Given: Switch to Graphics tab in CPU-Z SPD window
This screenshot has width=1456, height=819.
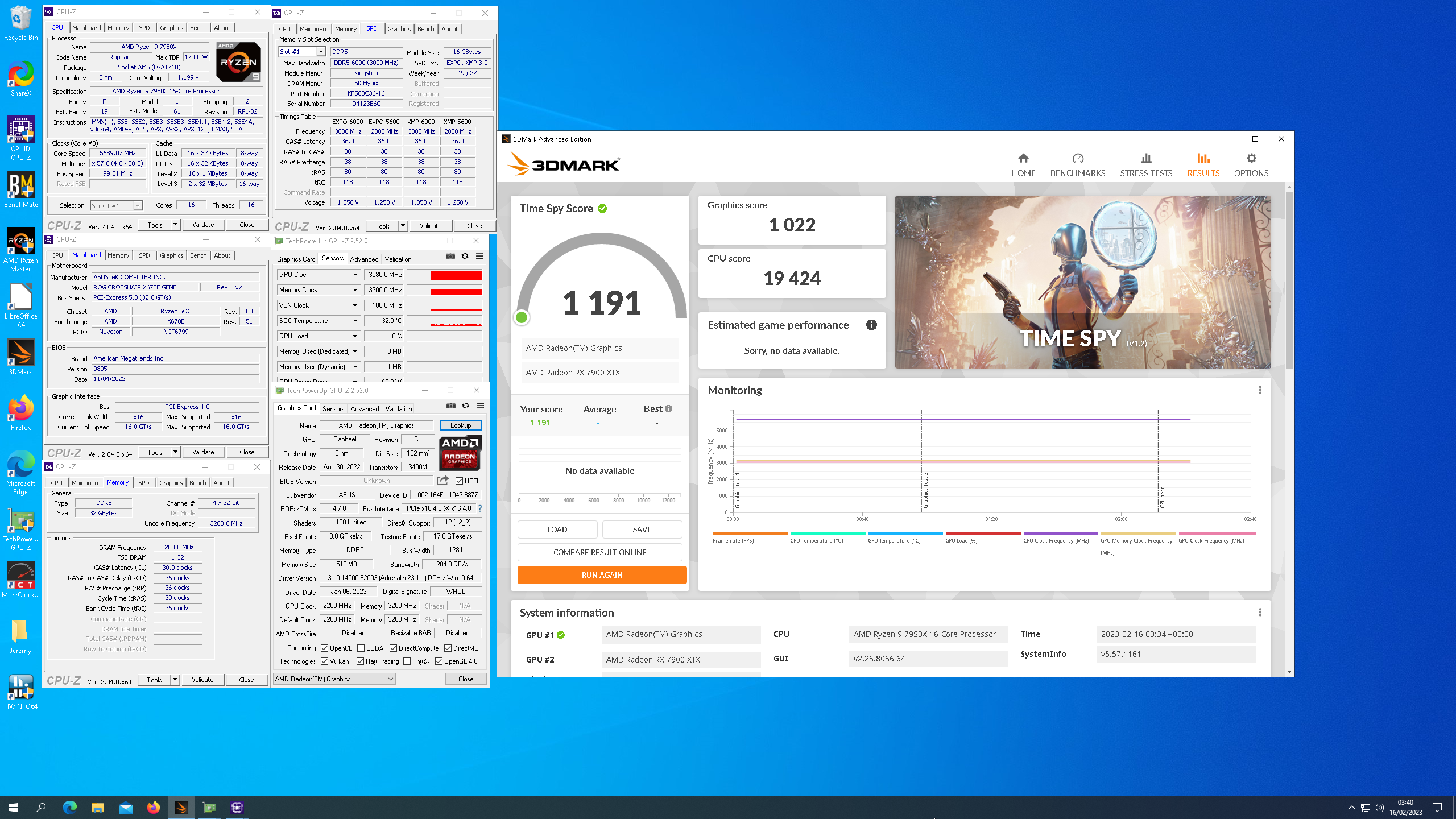Looking at the screenshot, I should tap(399, 29).
